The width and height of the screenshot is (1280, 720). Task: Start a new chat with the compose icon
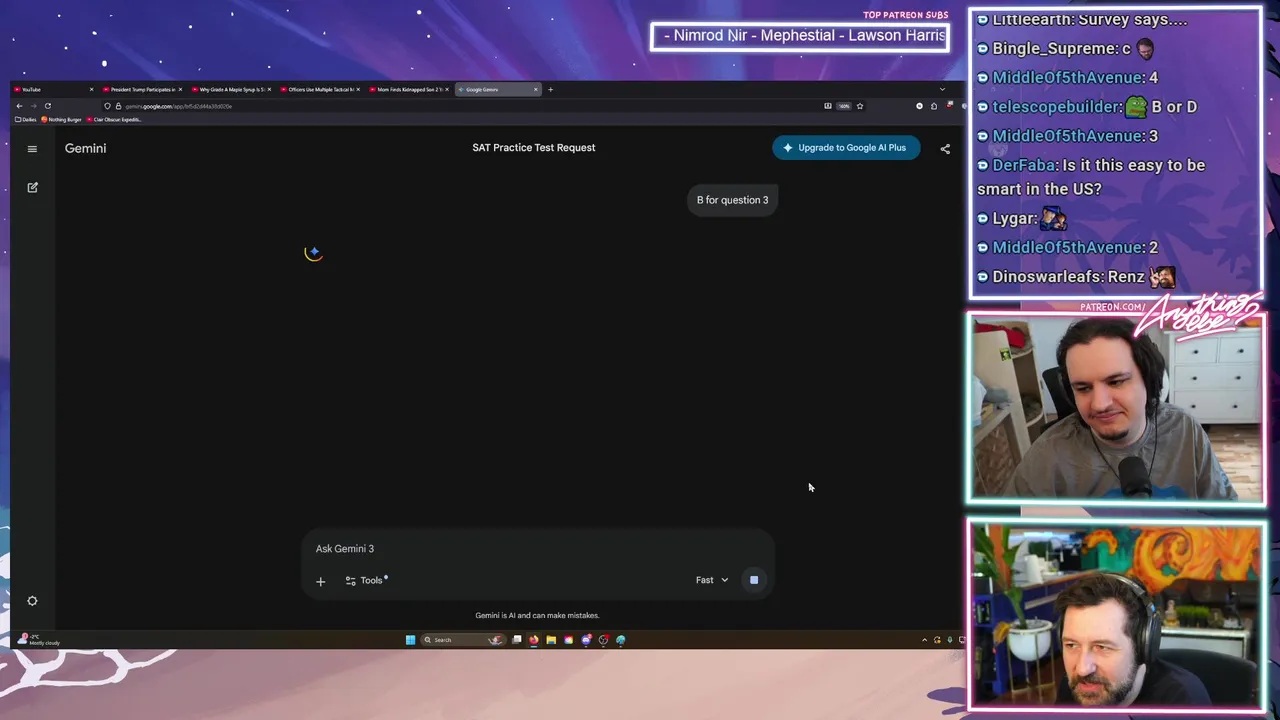pos(32,187)
